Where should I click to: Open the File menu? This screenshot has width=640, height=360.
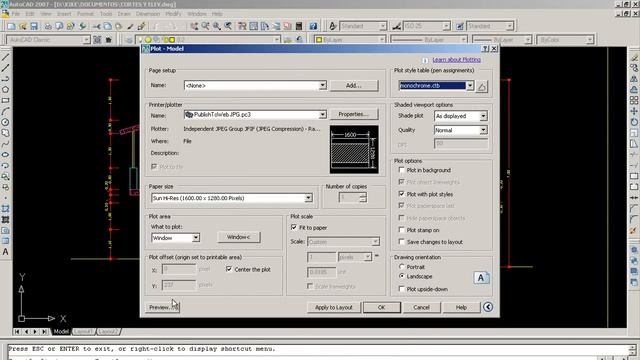(x=16, y=13)
